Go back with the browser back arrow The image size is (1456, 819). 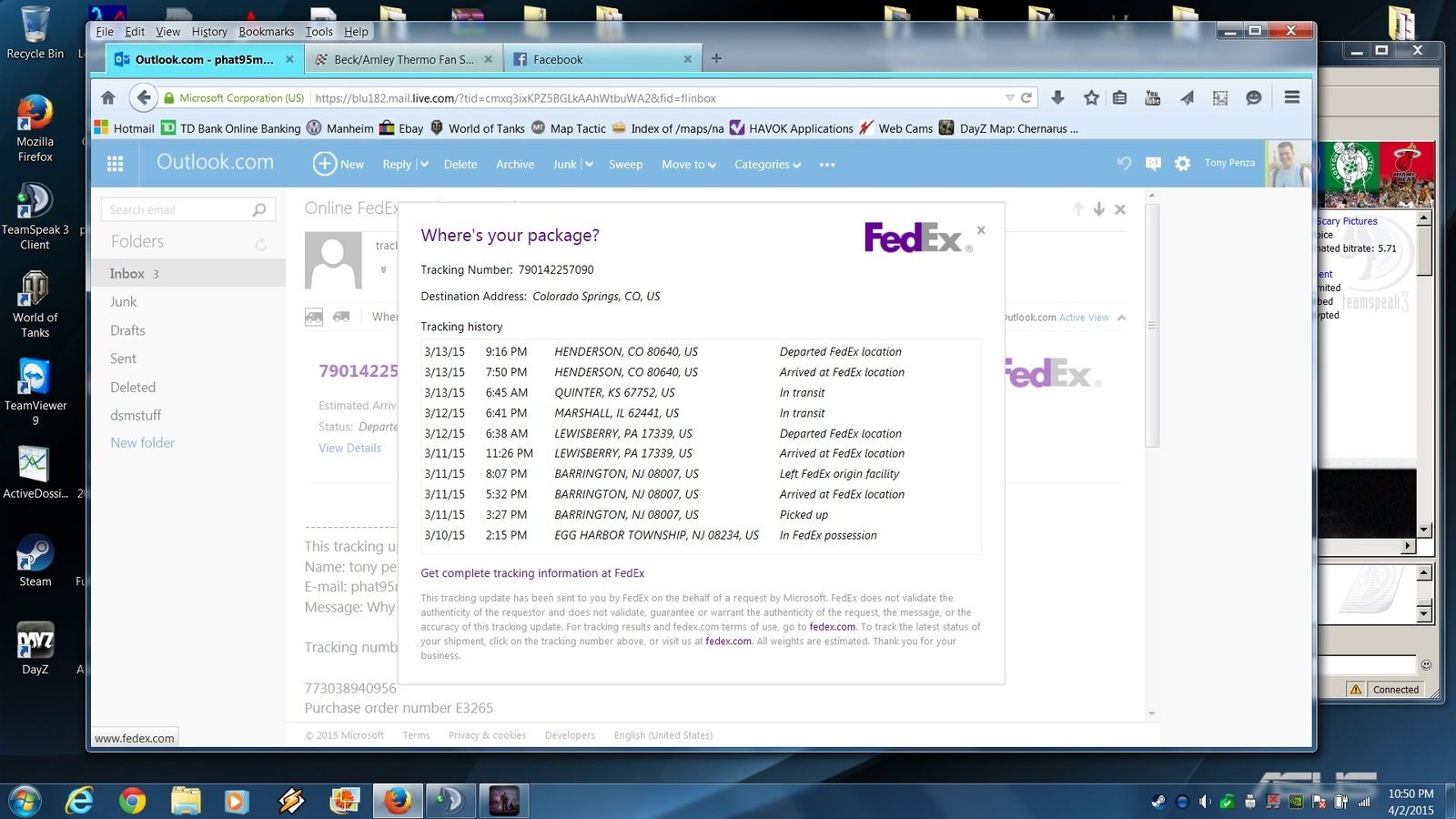tap(143, 97)
